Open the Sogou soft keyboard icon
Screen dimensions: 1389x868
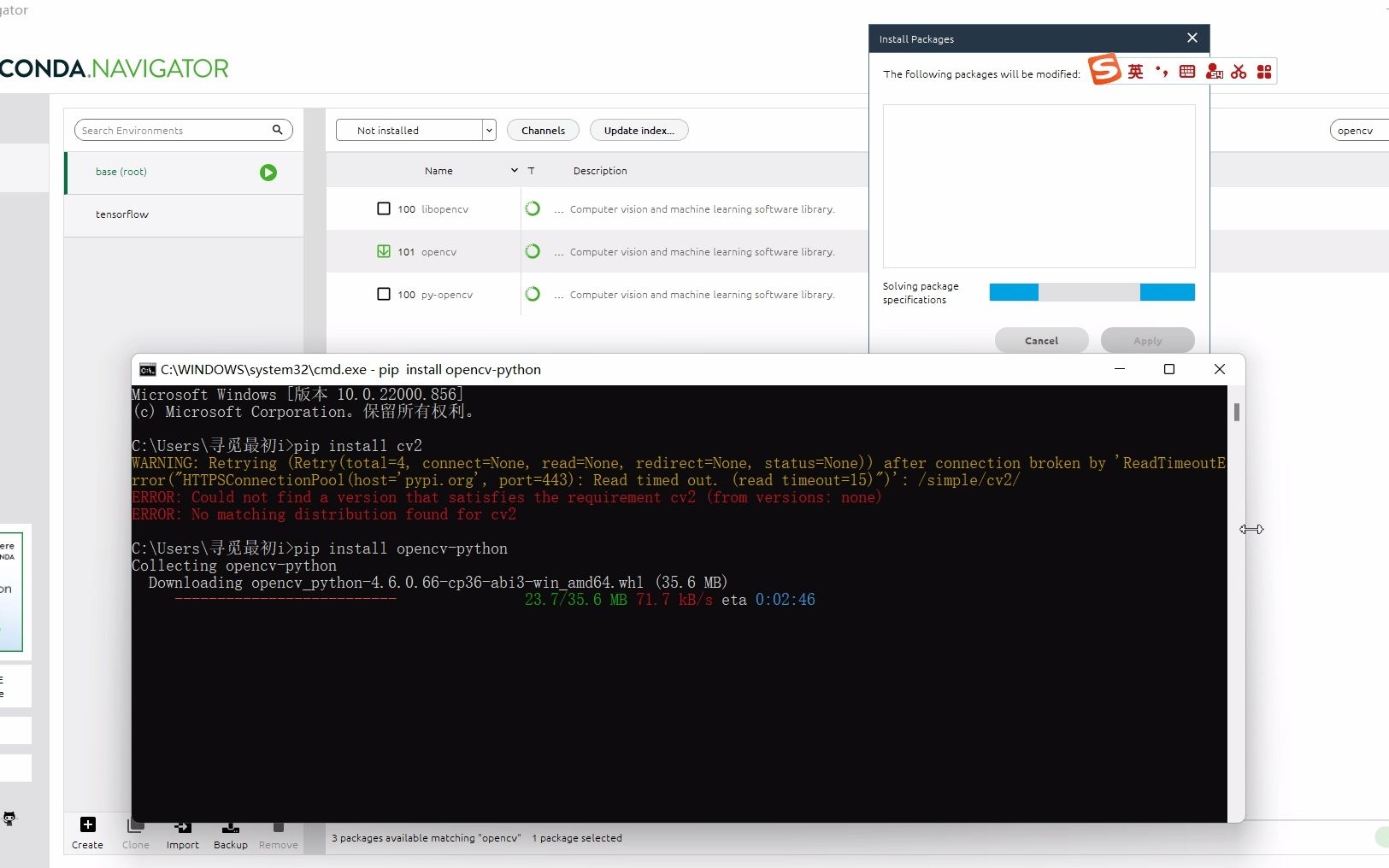pyautogui.click(x=1187, y=72)
